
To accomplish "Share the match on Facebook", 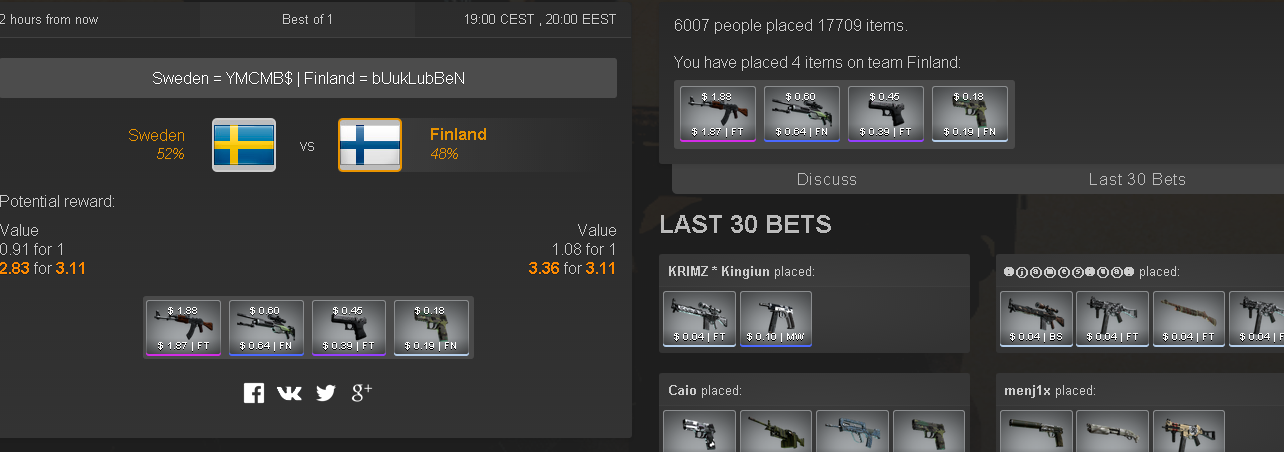I will pos(254,393).
